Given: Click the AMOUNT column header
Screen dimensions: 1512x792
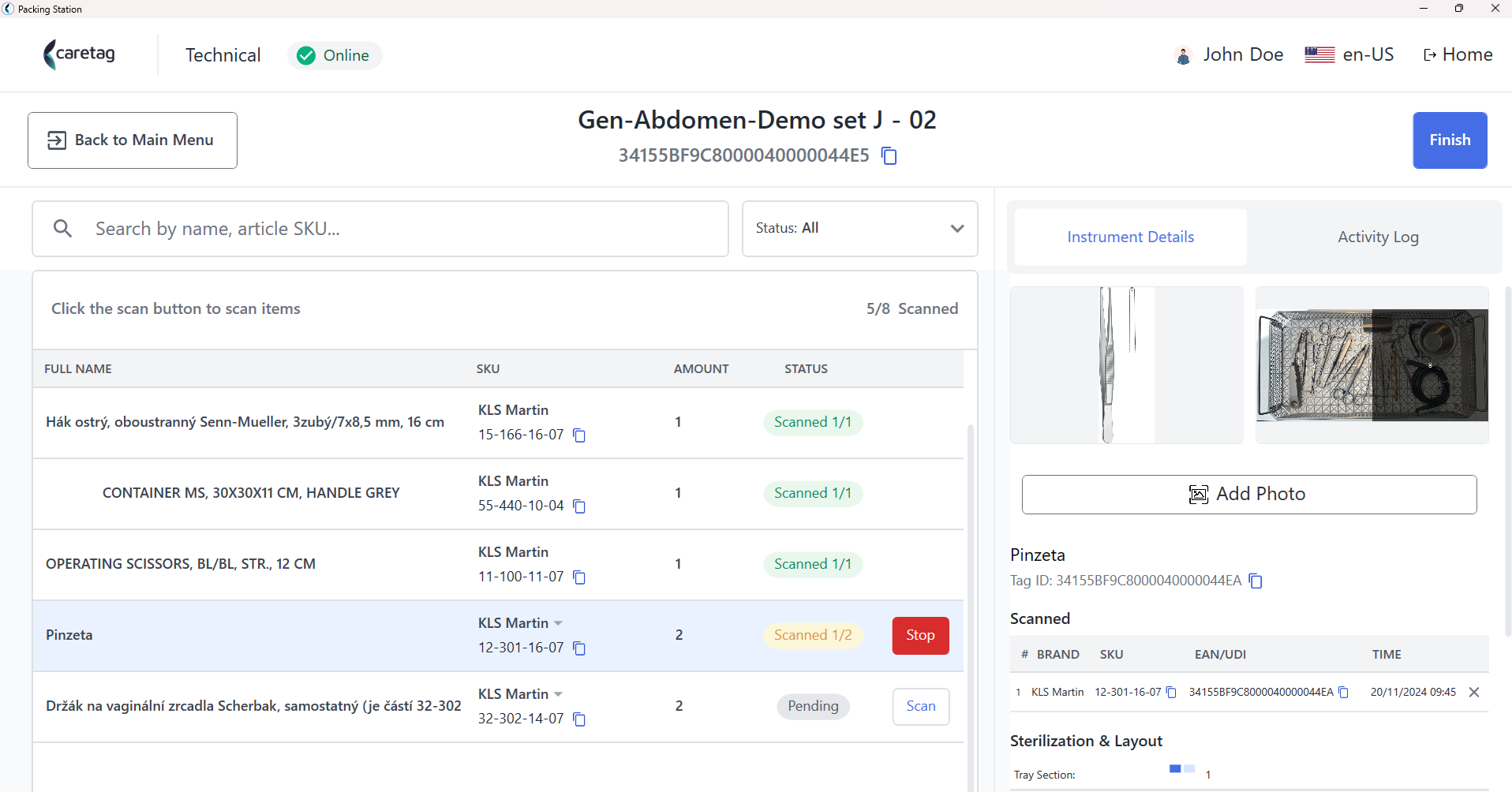Looking at the screenshot, I should pyautogui.click(x=701, y=369).
